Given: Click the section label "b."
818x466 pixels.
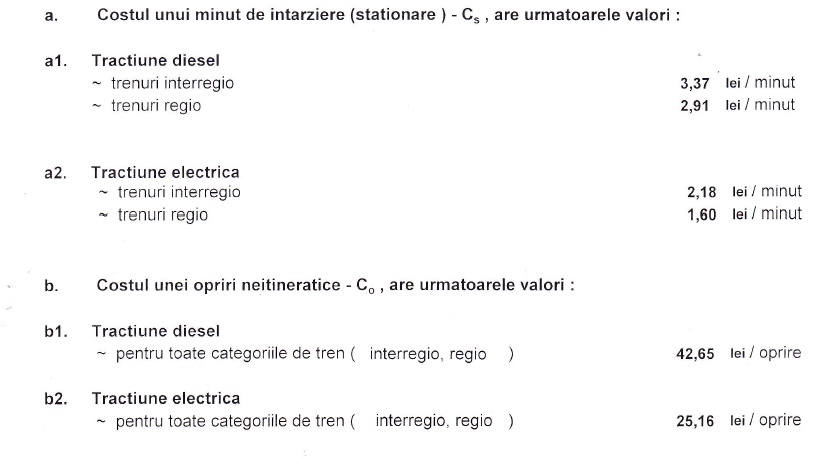Looking at the screenshot, I should click(x=51, y=286).
